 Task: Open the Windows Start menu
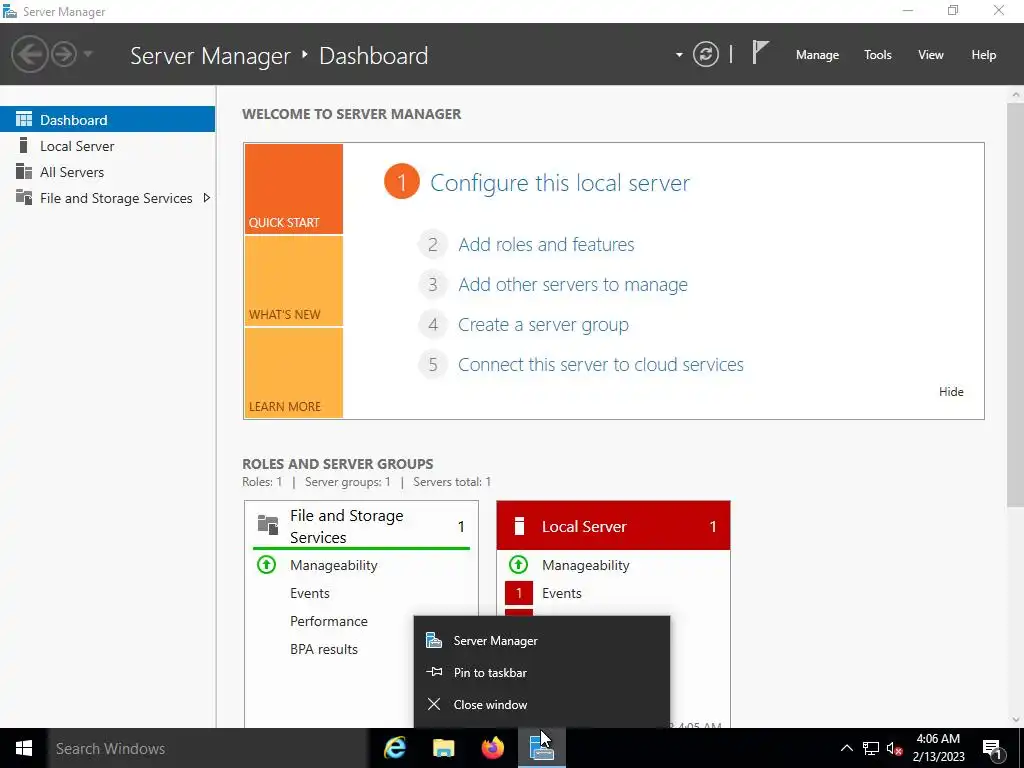(x=24, y=748)
